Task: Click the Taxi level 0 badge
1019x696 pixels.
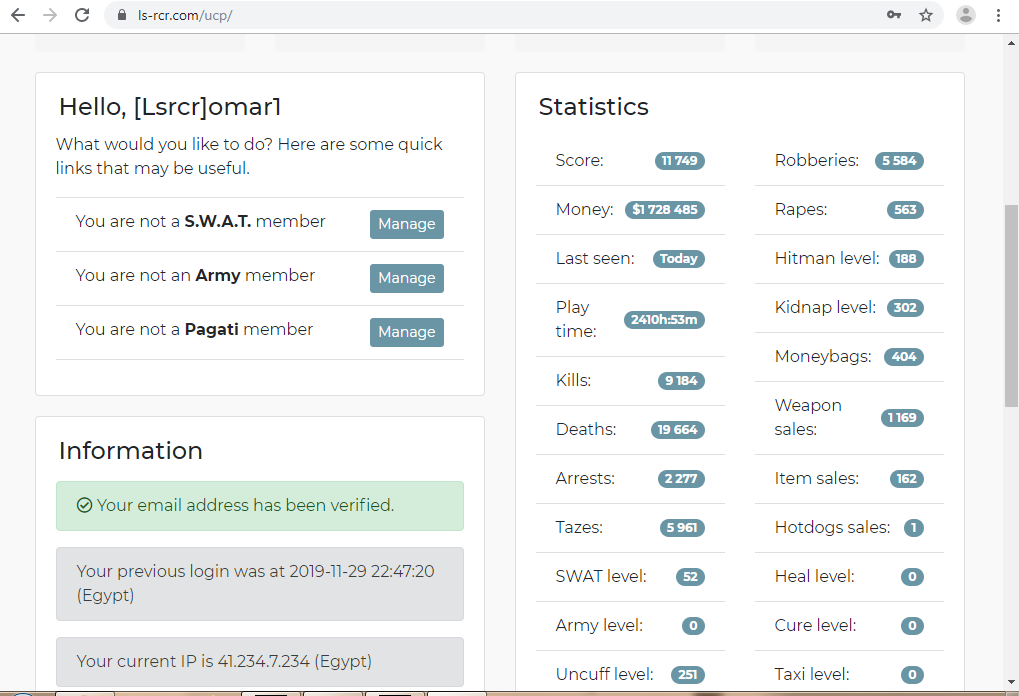Action: pos(912,675)
